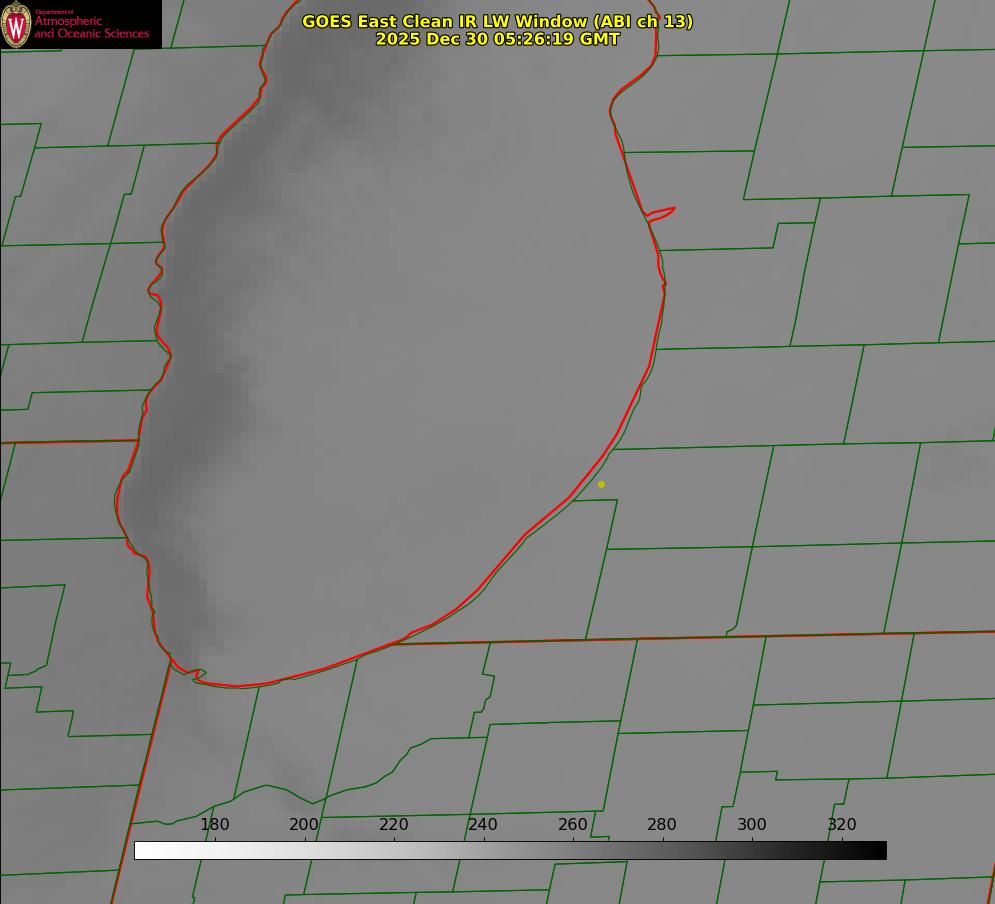Image resolution: width=995 pixels, height=904 pixels.
Task: Click the colorbar label 200
Action: point(304,824)
